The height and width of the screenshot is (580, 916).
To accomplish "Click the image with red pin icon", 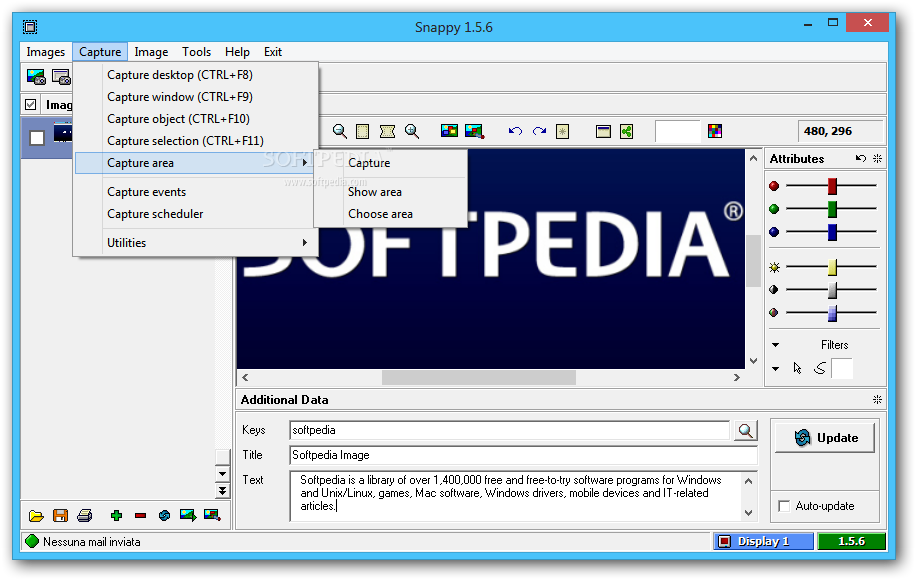I will click(212, 515).
